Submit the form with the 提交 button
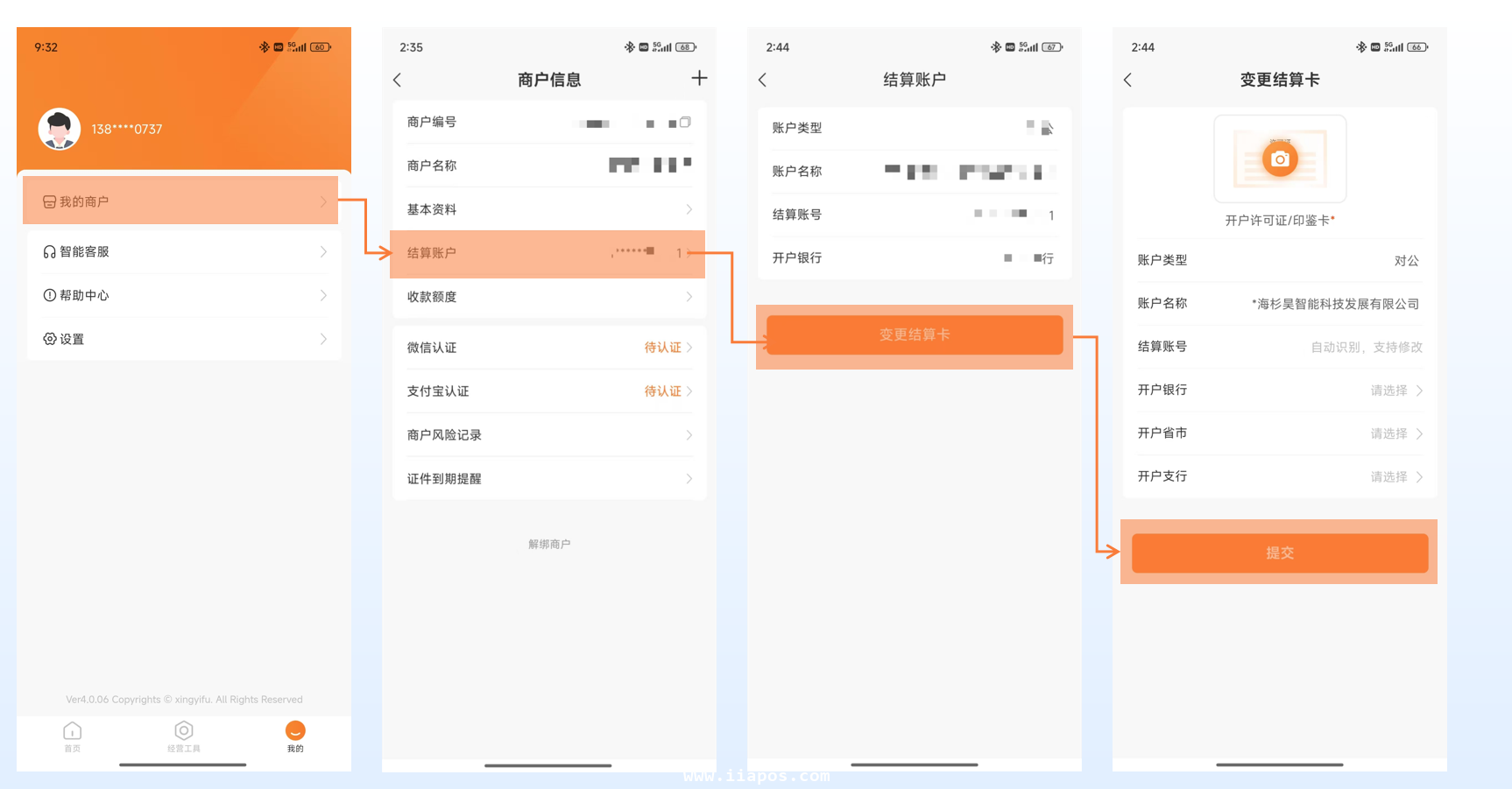The height and width of the screenshot is (789, 1512). (x=1280, y=553)
